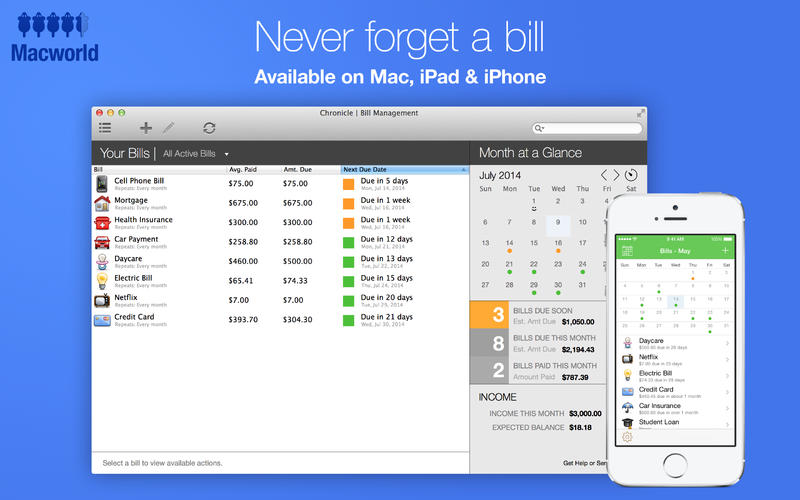The height and width of the screenshot is (500, 800).
Task: Go to the next month in Month at a Glance
Action: pyautogui.click(x=616, y=175)
